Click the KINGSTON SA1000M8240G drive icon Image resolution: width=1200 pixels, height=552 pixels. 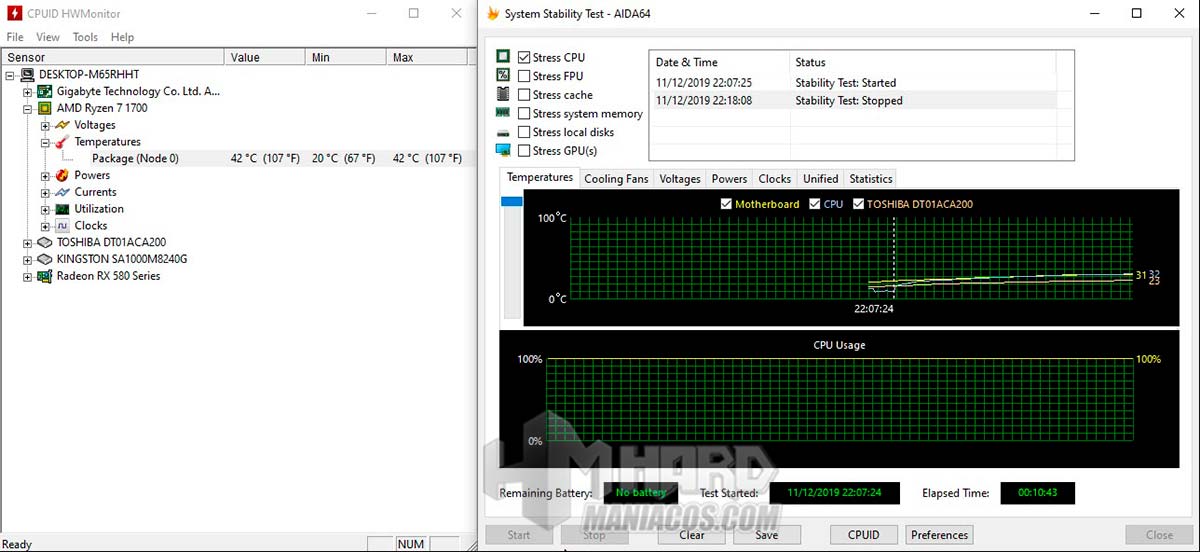click(45, 259)
